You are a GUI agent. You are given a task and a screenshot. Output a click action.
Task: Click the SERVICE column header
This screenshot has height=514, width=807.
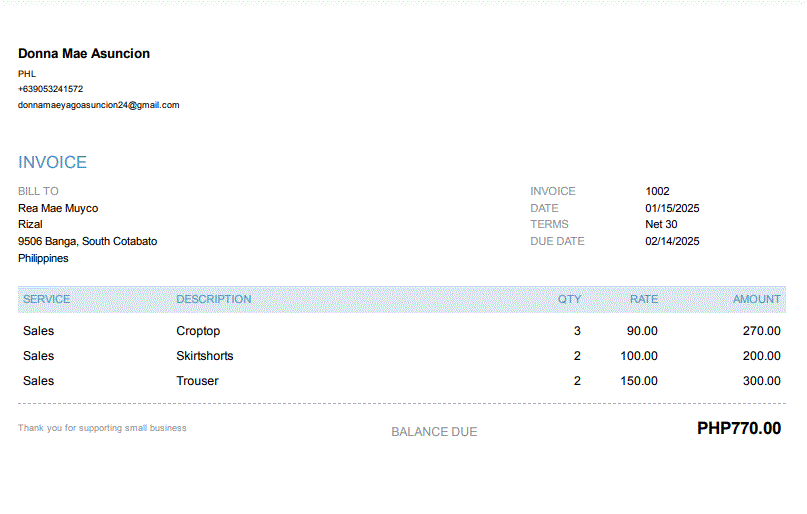46,299
